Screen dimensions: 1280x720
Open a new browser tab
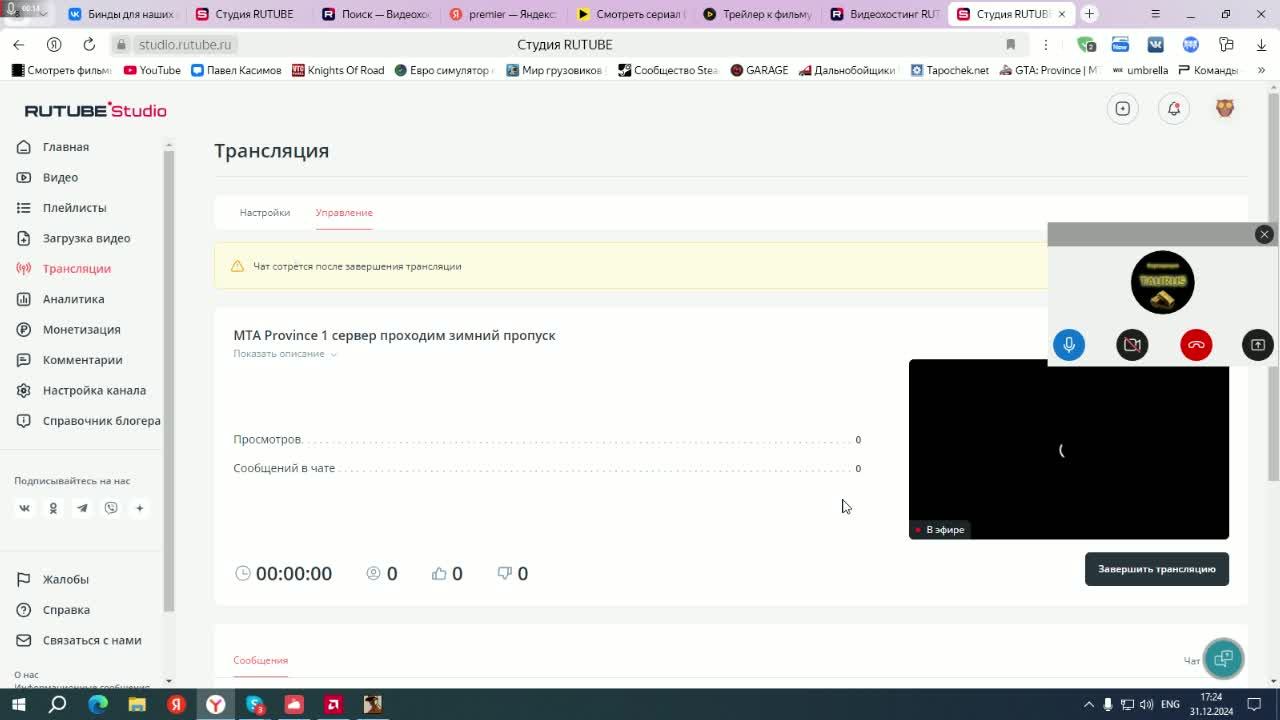[1089, 14]
